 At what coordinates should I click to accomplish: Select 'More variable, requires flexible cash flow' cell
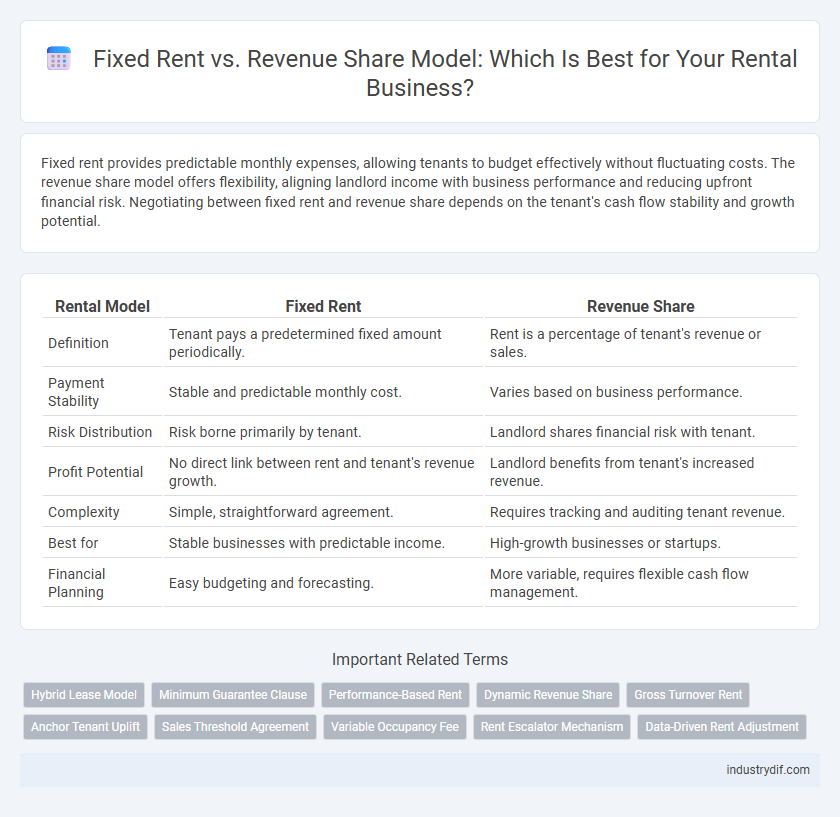[641, 583]
